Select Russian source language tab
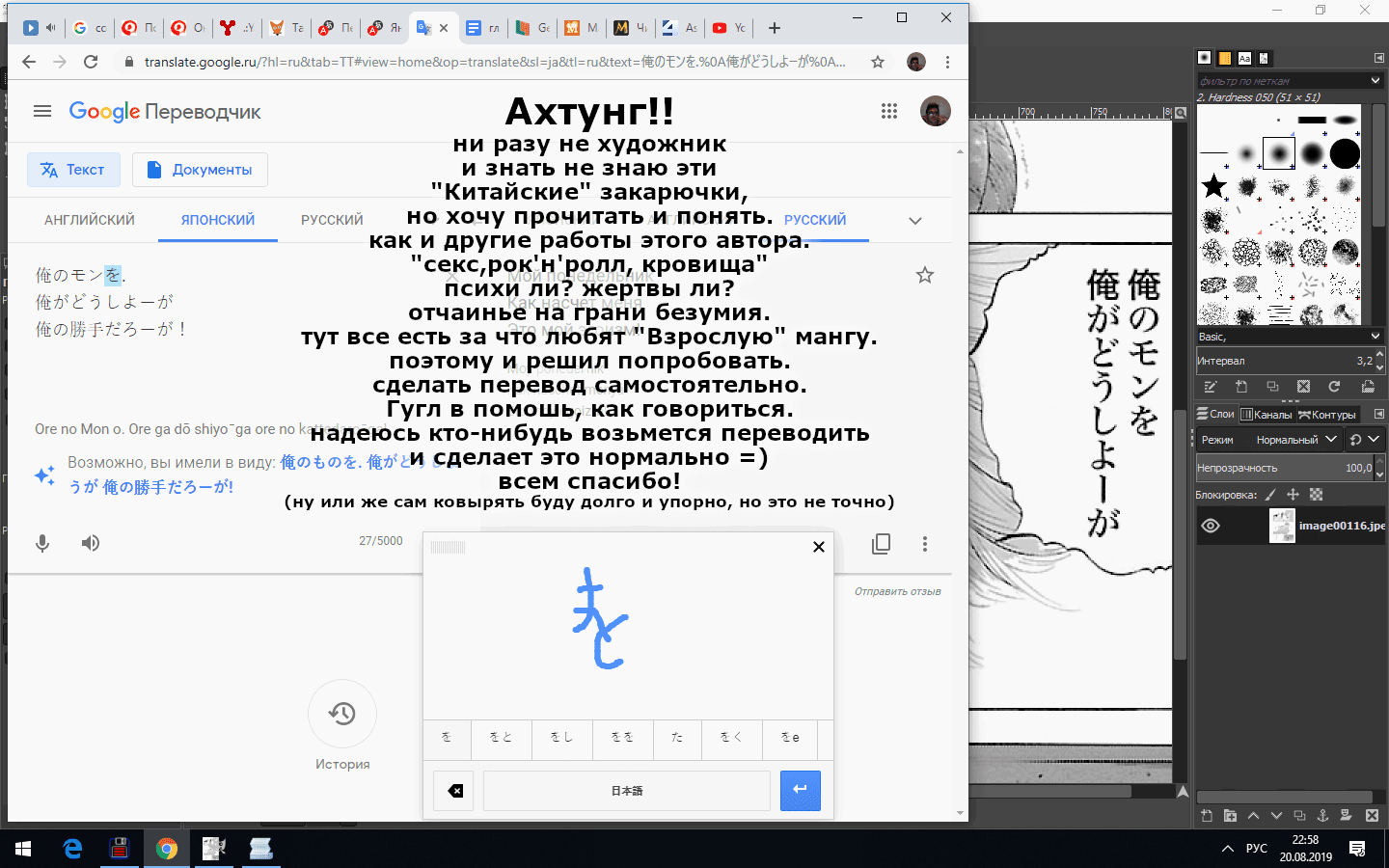Screen dimensions: 1389x868 tap(332, 220)
